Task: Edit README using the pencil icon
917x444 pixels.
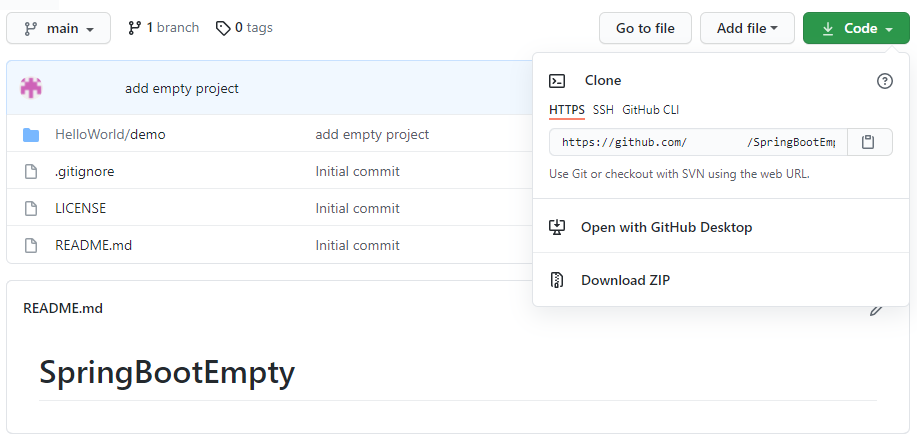Action: point(875,310)
